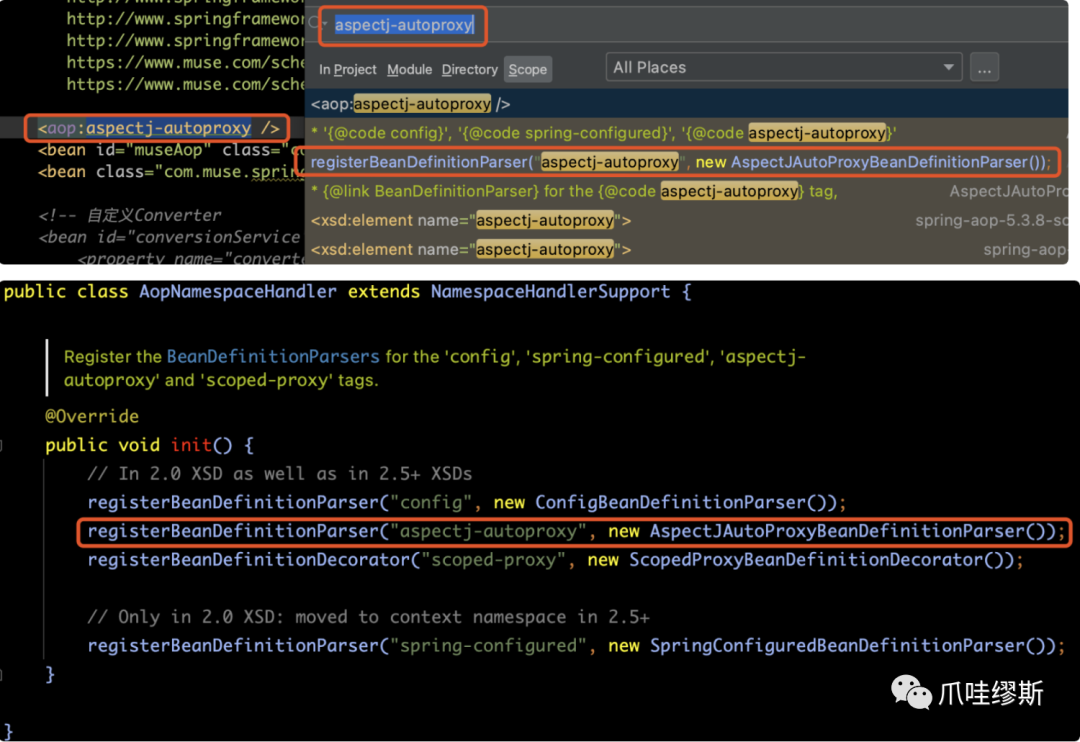The width and height of the screenshot is (1080, 742).
Task: Click the AopNamespaceHandler class name
Action: click(x=238, y=292)
